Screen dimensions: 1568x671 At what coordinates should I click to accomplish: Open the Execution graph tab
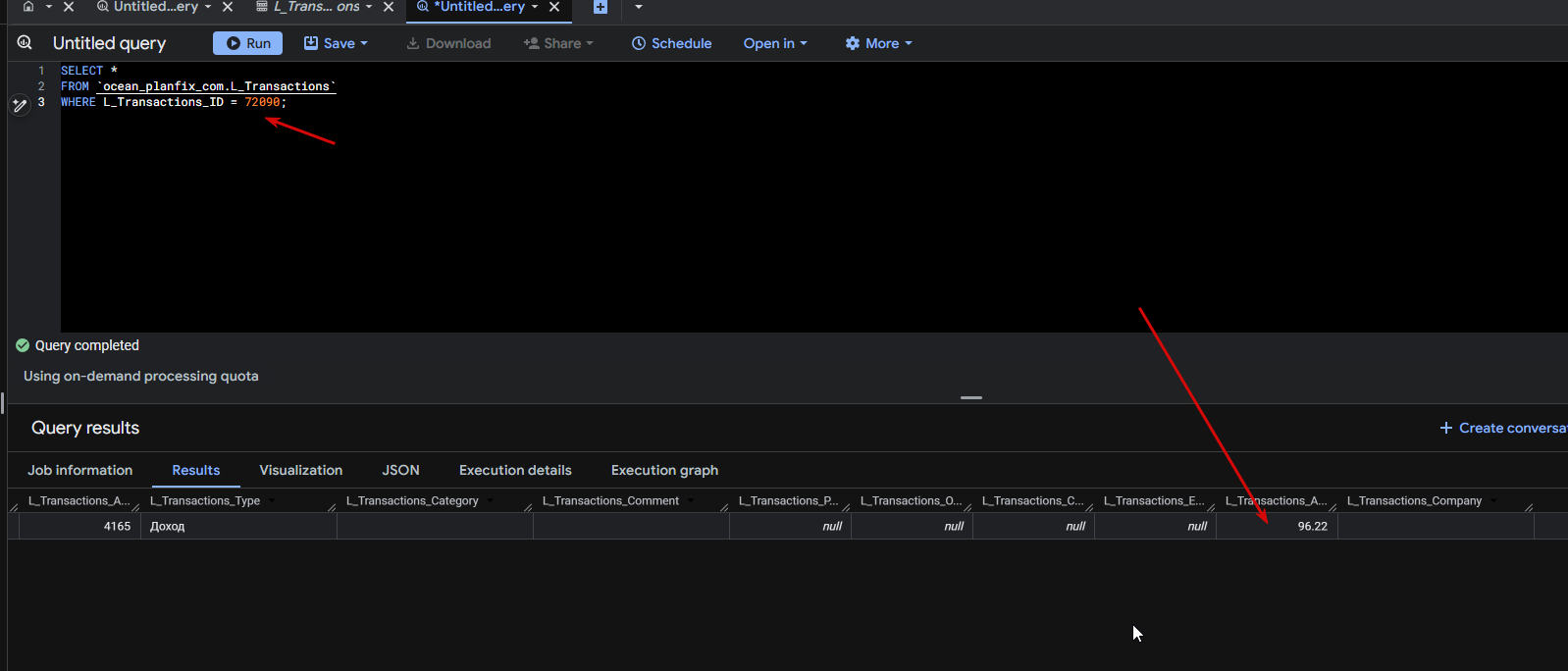pyautogui.click(x=664, y=470)
